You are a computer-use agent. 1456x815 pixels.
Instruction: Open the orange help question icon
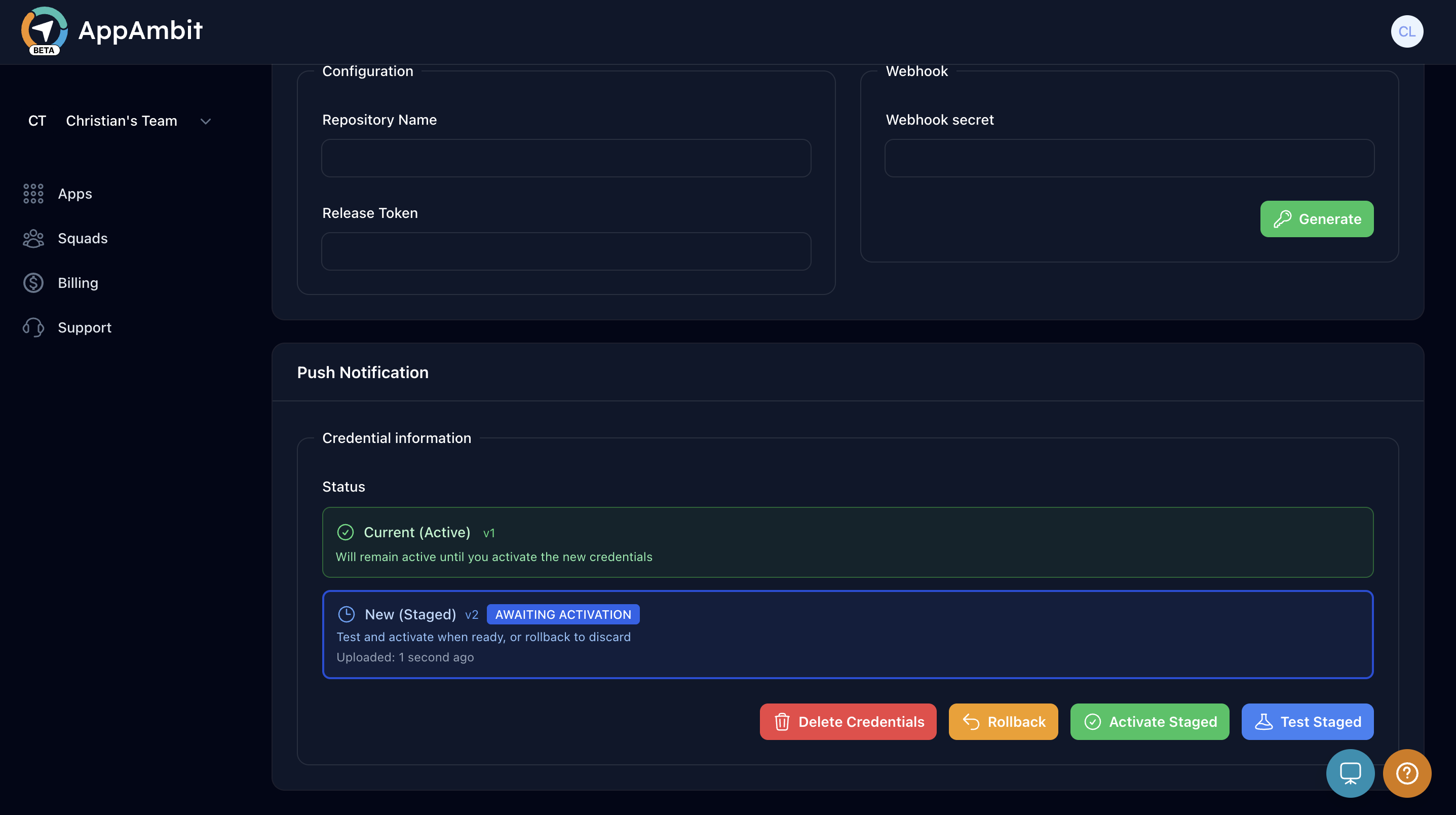point(1406,772)
